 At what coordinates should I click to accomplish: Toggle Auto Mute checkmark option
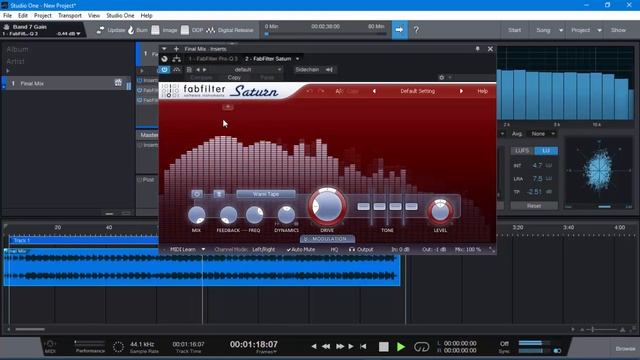301,249
